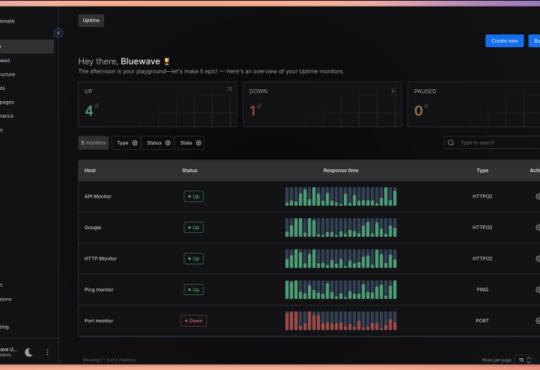Click the arrow icon in DOWN card
The image size is (540, 370).
click(x=394, y=90)
